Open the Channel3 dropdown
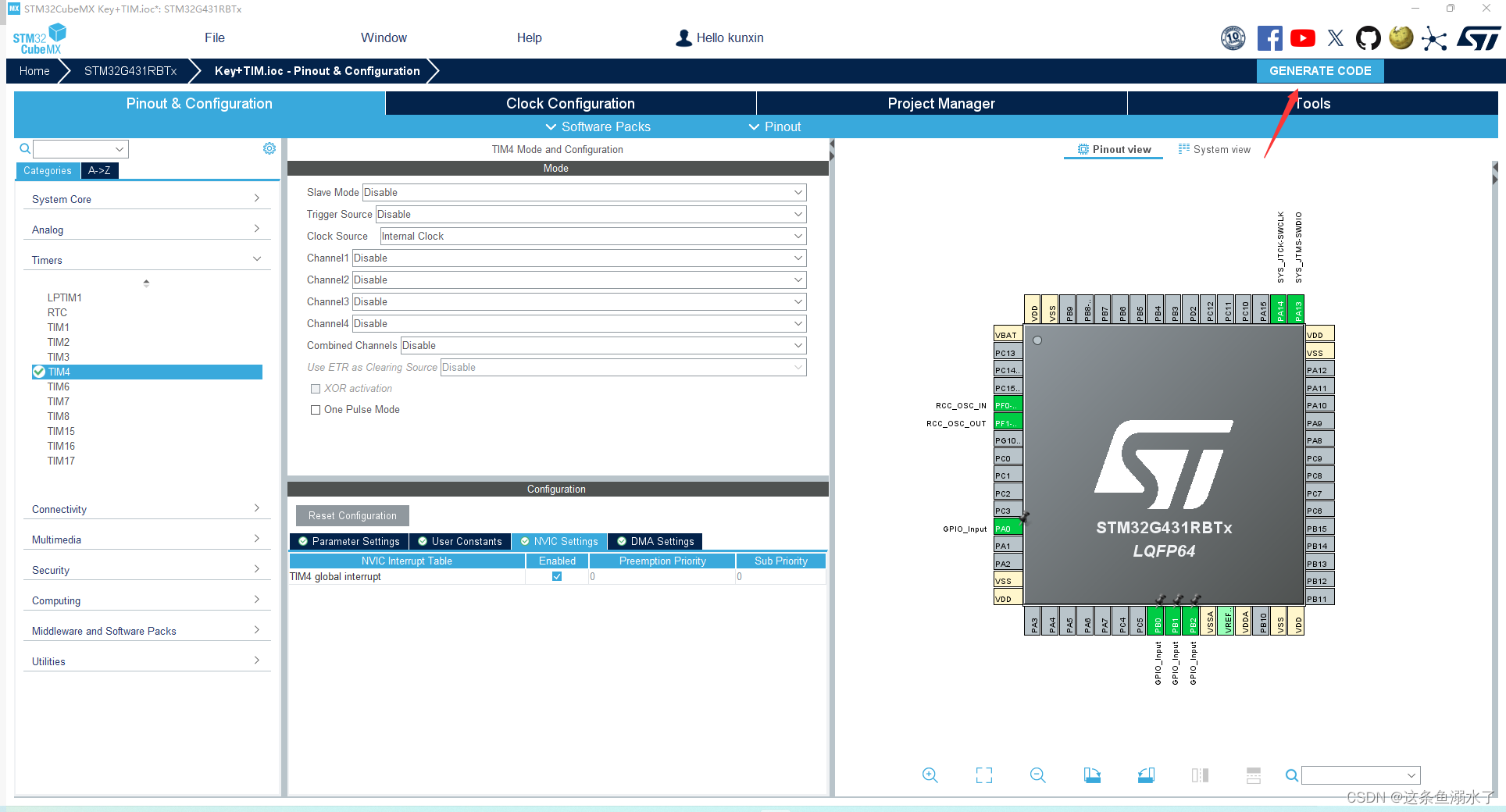The width and height of the screenshot is (1506, 812). [580, 301]
